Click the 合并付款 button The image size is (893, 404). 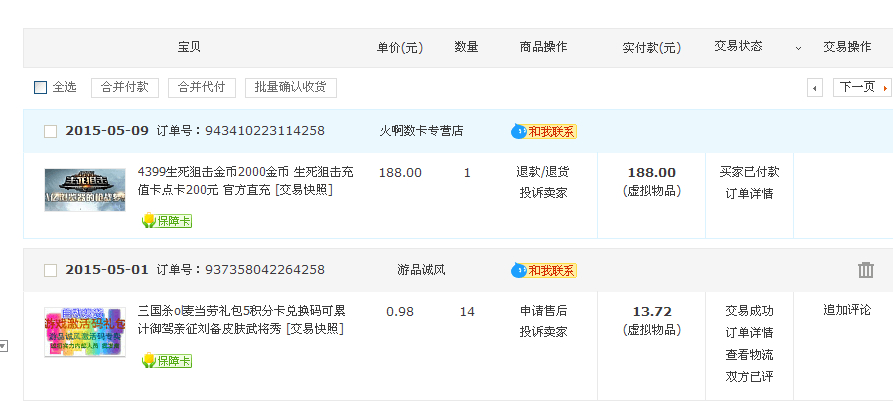pyautogui.click(x=125, y=88)
